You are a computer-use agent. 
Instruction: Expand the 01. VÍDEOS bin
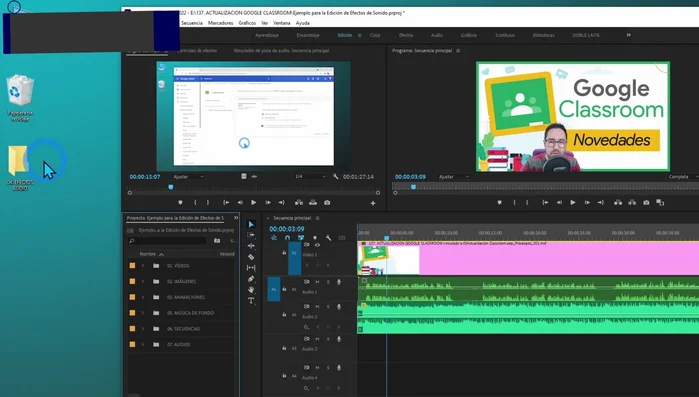click(x=143, y=266)
